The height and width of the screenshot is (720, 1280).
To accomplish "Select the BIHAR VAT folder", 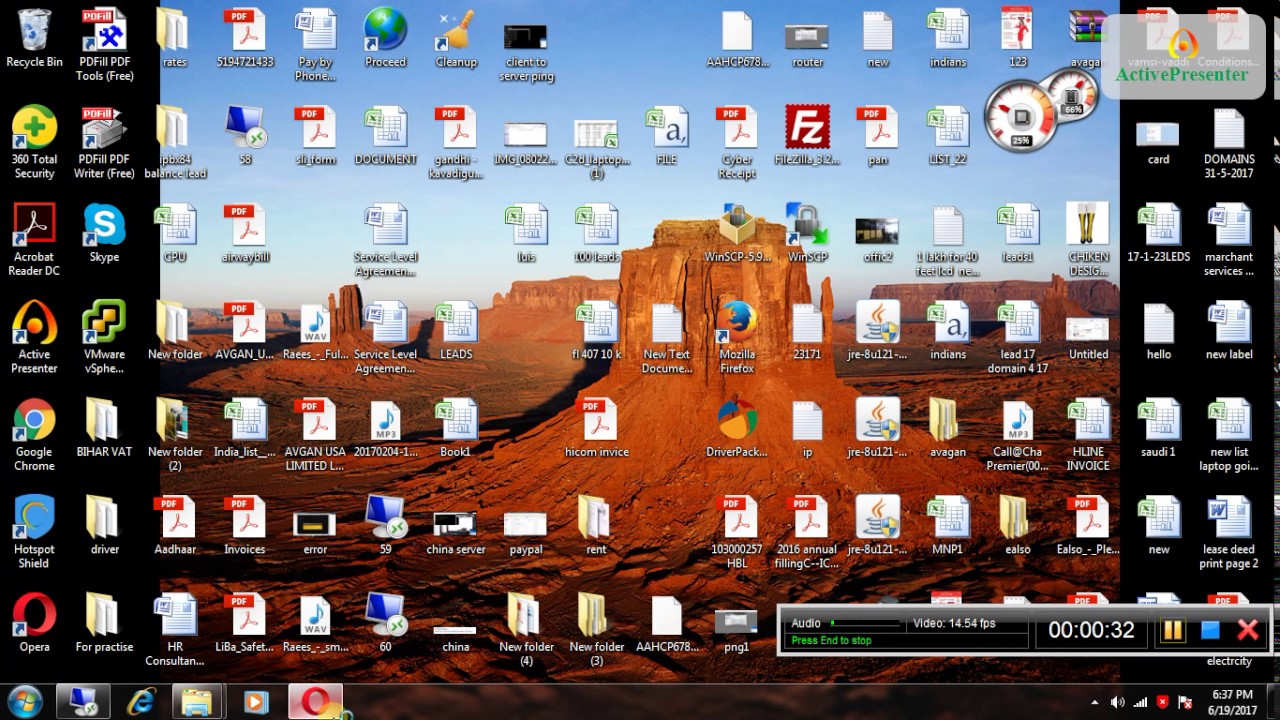I will click(x=105, y=429).
